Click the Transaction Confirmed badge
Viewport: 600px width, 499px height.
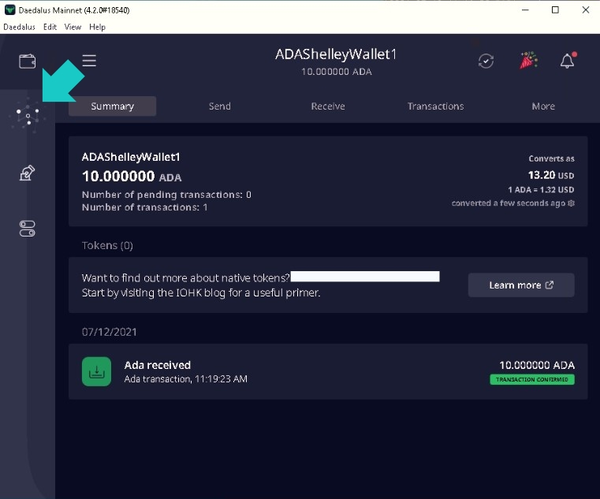[x=532, y=380]
